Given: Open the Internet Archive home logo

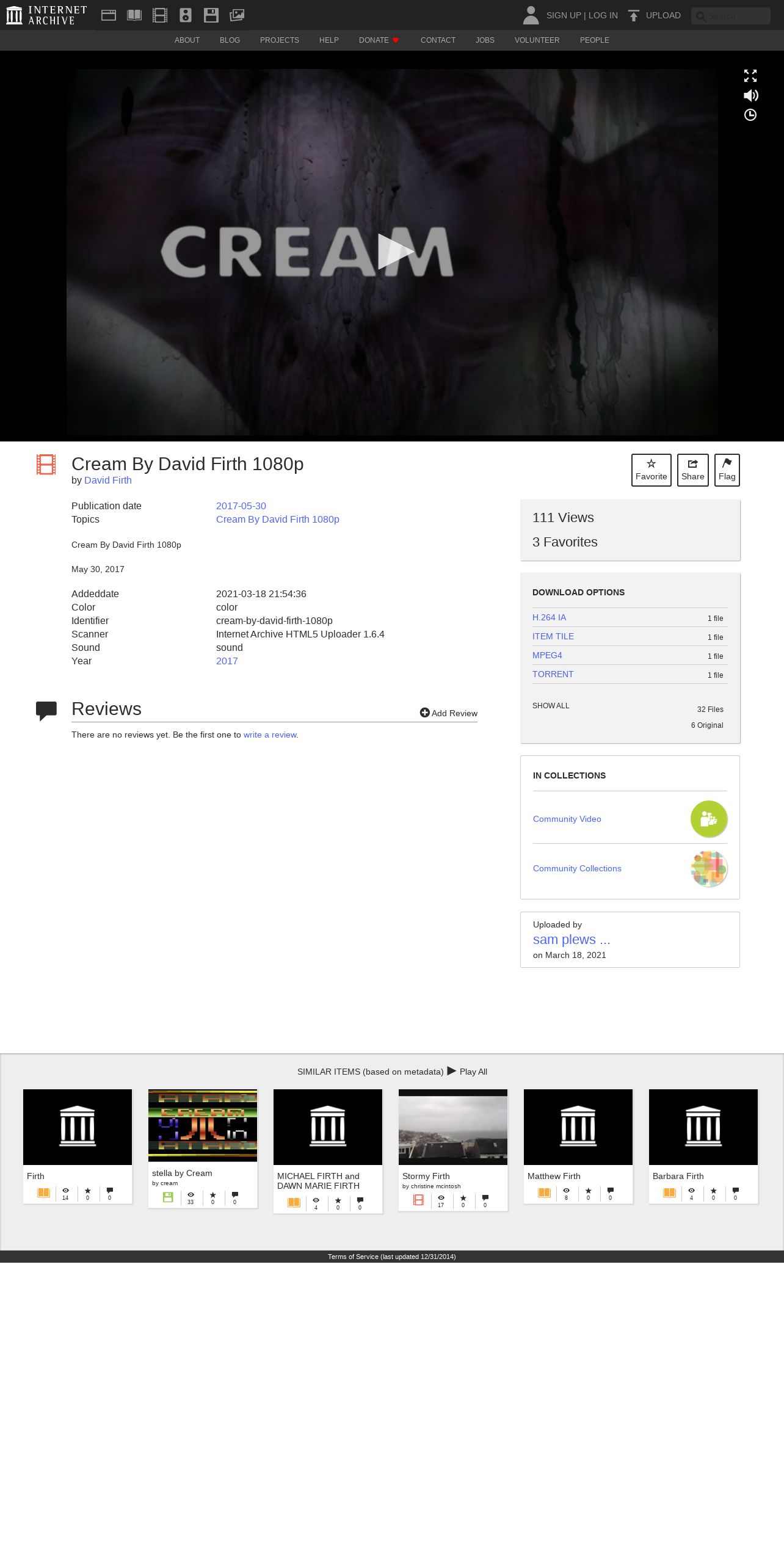Looking at the screenshot, I should click(x=46, y=15).
